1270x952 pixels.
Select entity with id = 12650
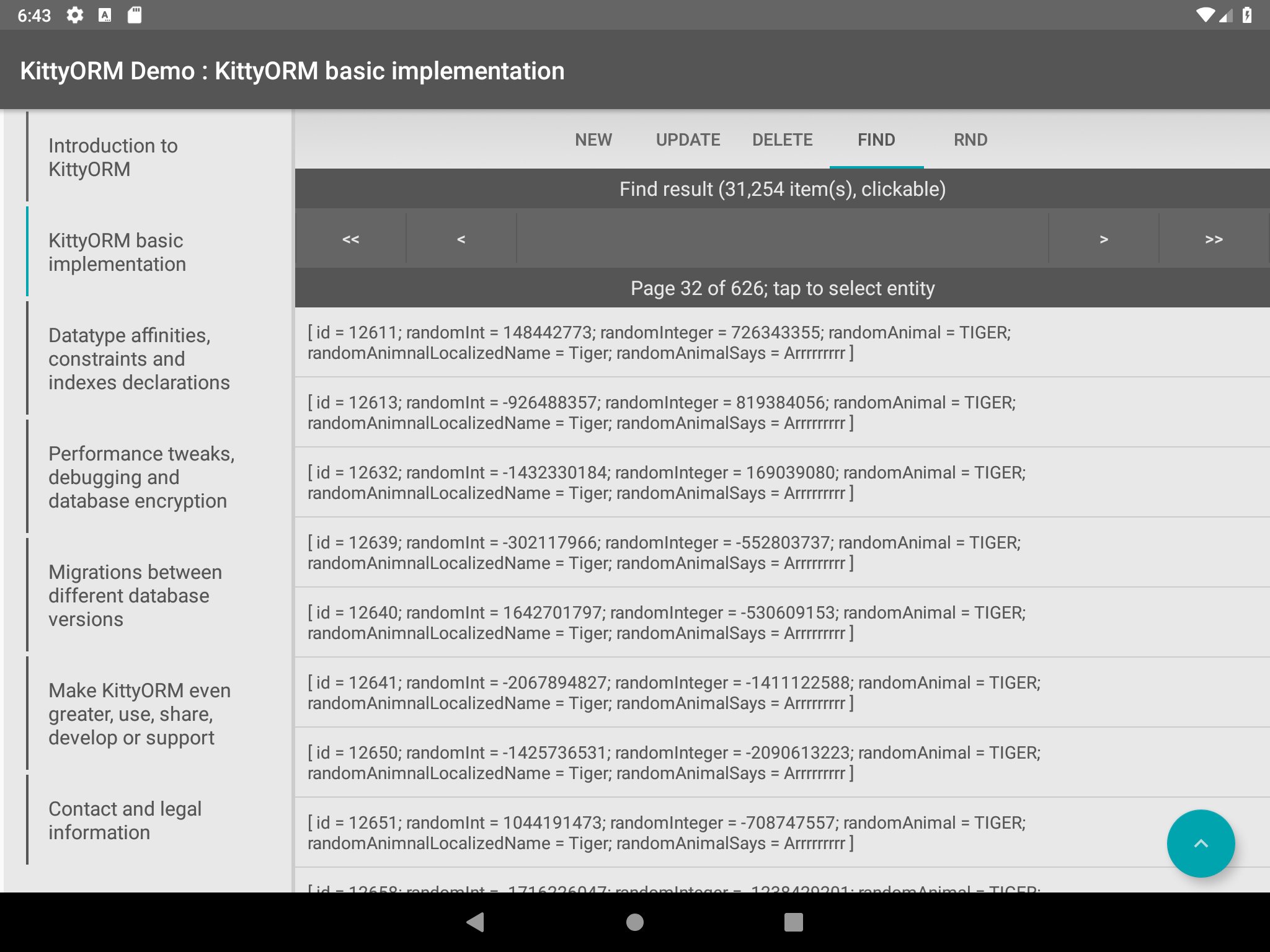click(x=783, y=762)
